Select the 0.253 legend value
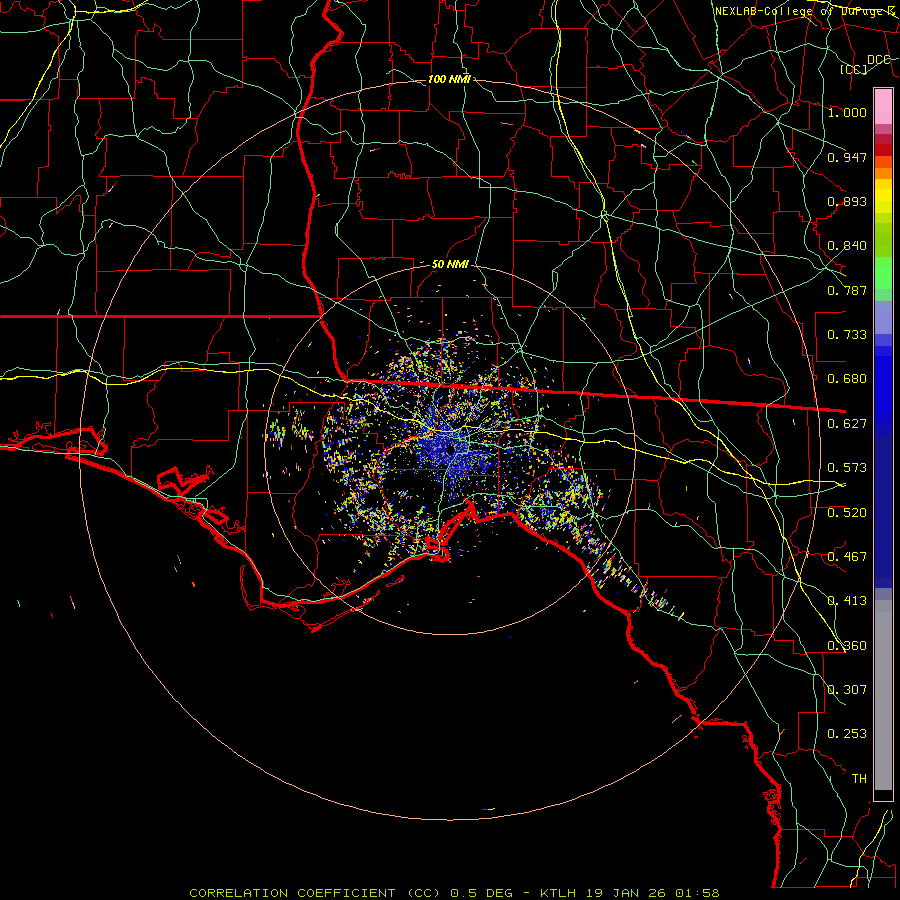The width and height of the screenshot is (900, 900). pos(847,734)
